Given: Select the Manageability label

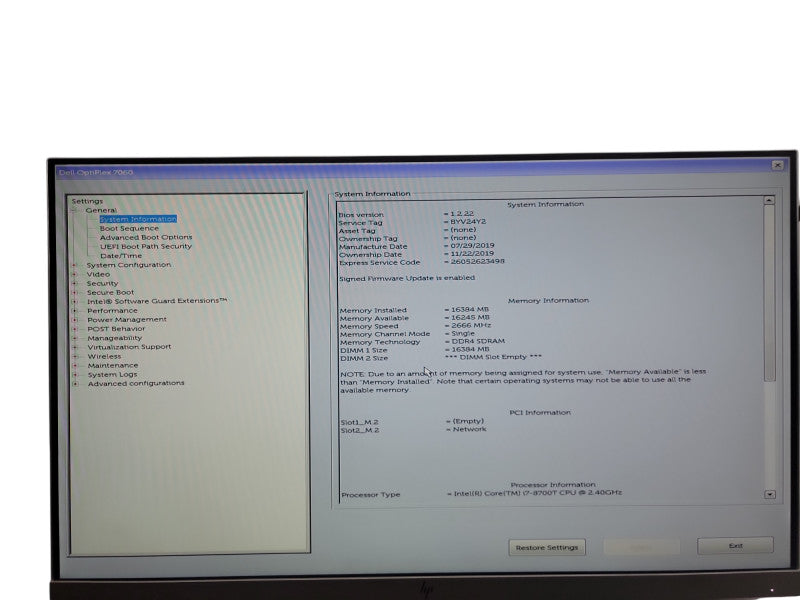Looking at the screenshot, I should tap(114, 338).
